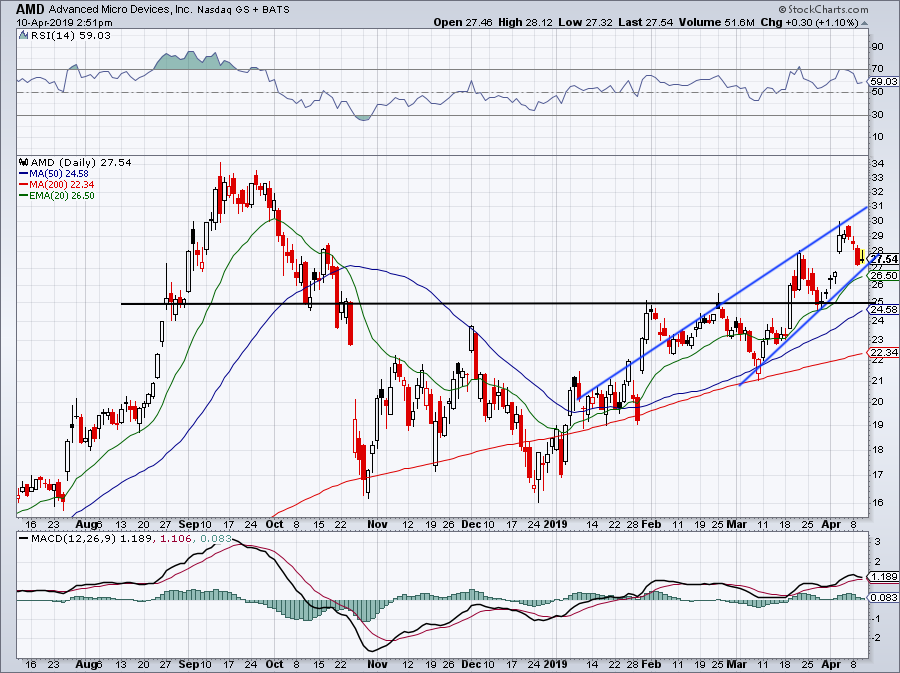Click the blue line swatch beside MA(50)
900x673 pixels.
(x=24, y=174)
